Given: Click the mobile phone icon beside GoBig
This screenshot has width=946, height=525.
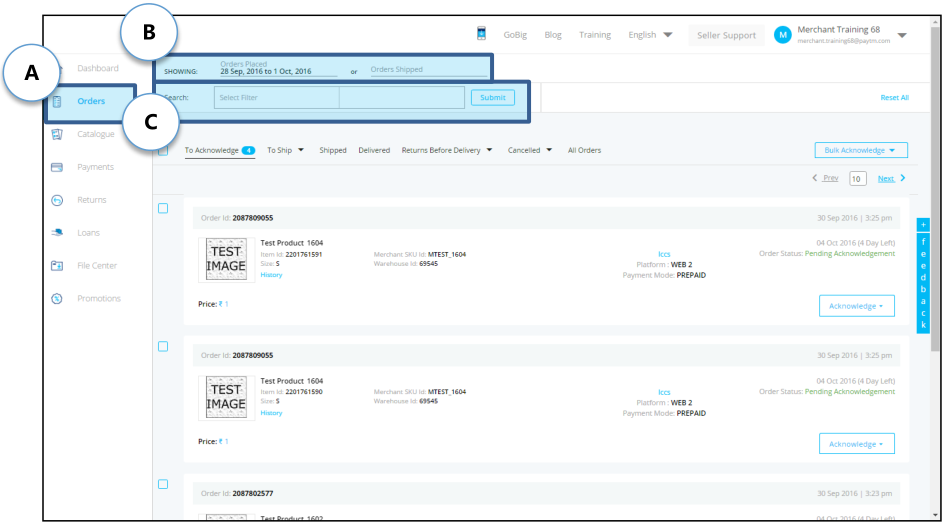Looking at the screenshot, I should [481, 34].
